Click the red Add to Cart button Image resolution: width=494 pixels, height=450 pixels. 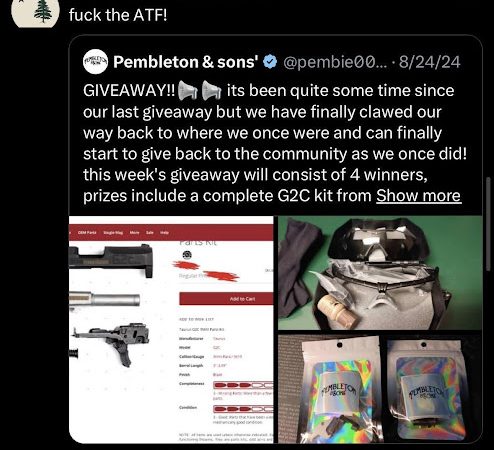[226, 299]
